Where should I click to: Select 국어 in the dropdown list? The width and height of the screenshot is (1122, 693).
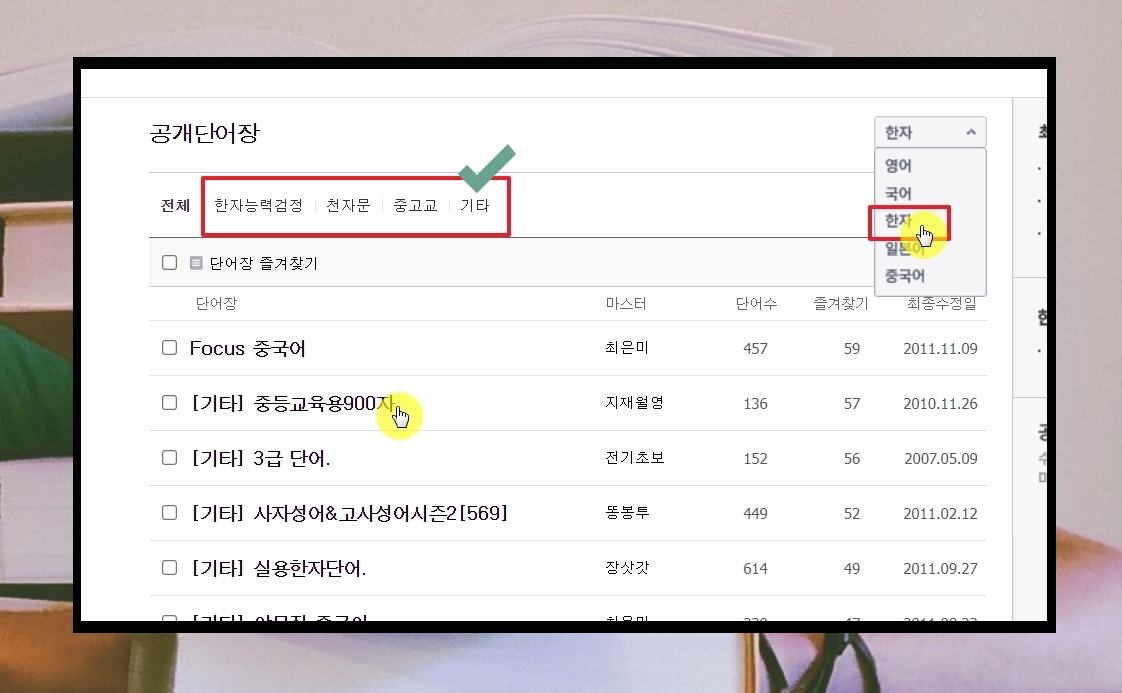pyautogui.click(x=898, y=193)
